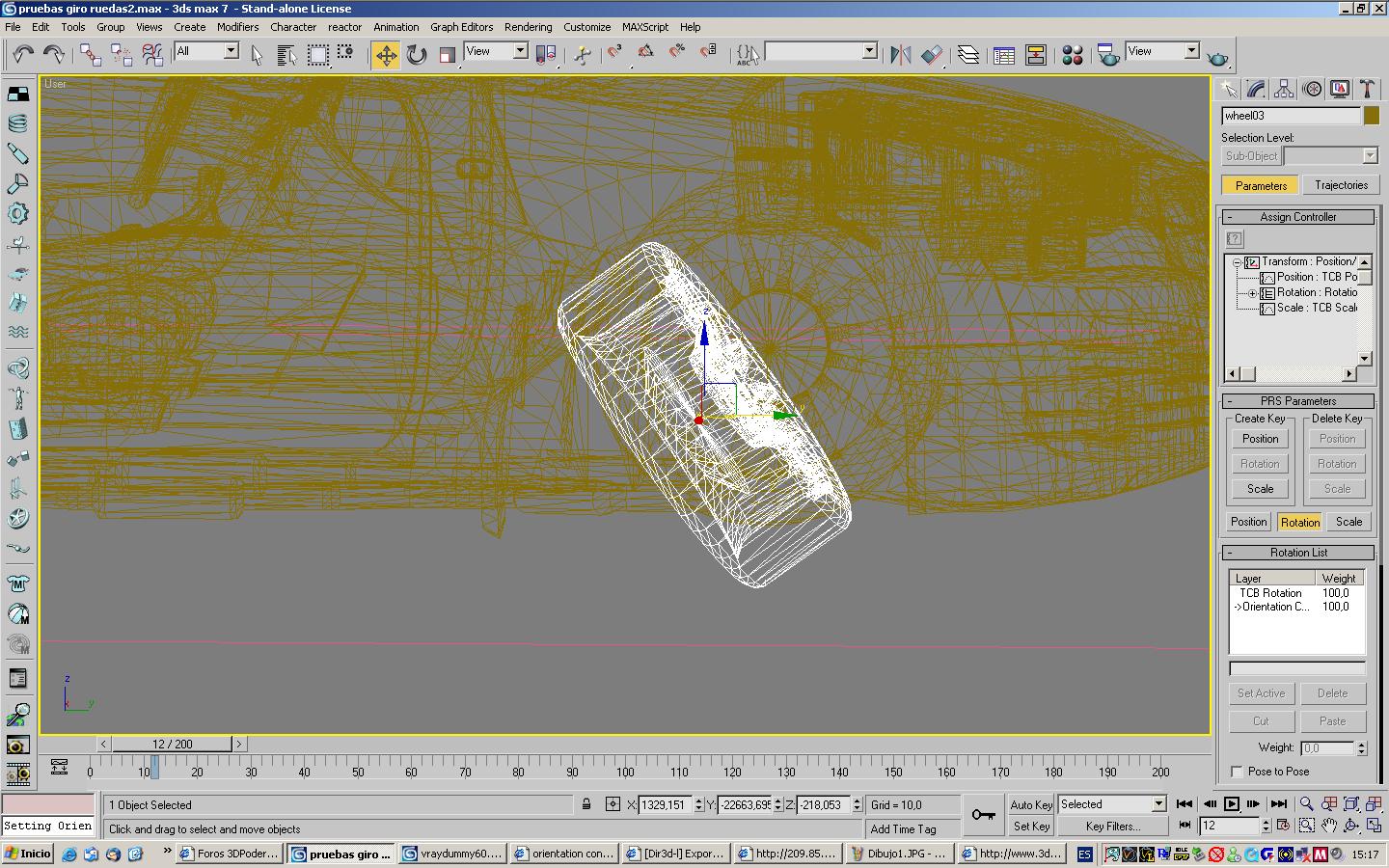Click the Align tool icon
Image resolution: width=1389 pixels, height=868 pixels.
point(932,54)
